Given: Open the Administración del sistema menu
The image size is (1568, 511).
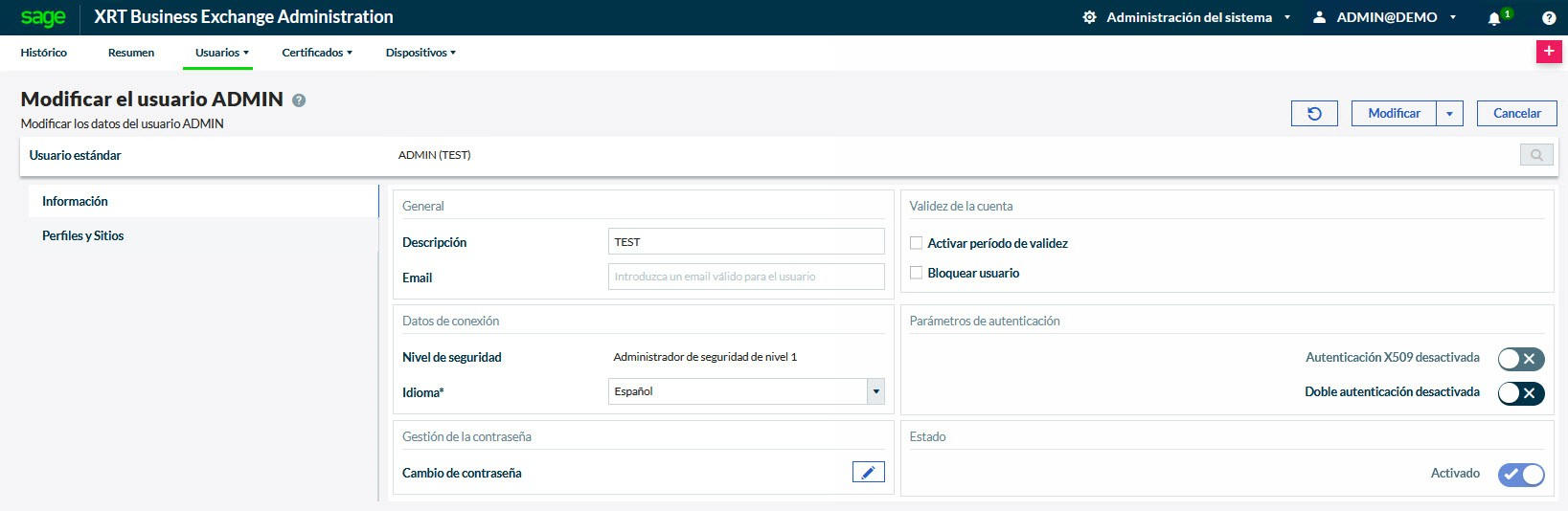Looking at the screenshot, I should (1188, 17).
